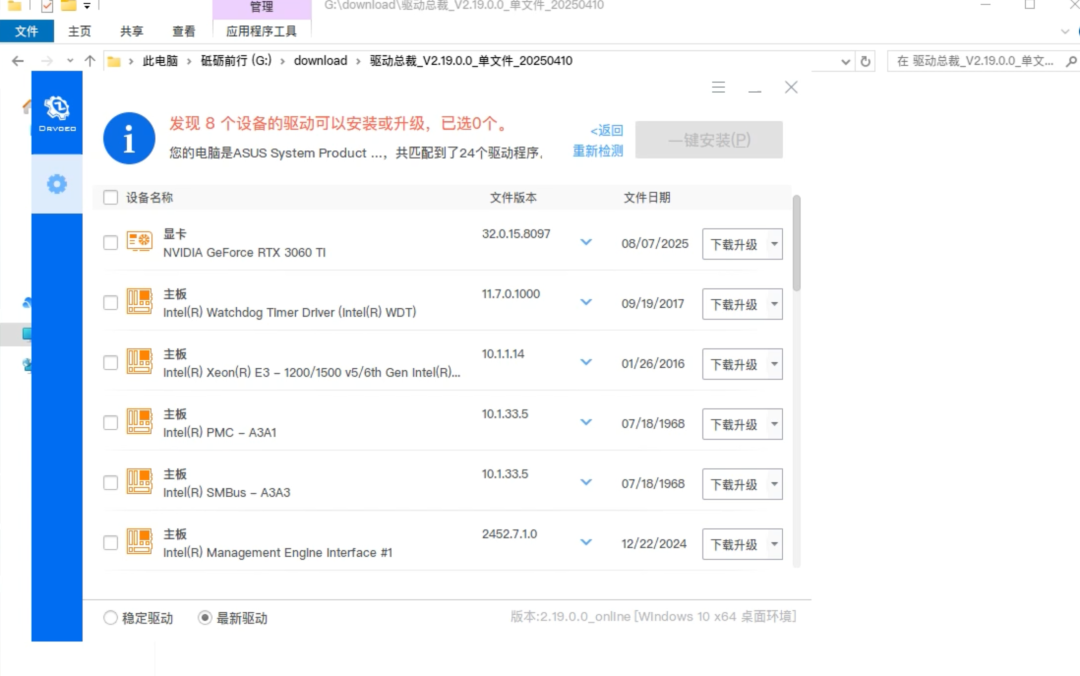Screen dimensions: 1080x676
Task: Check the Intel SMBus - A3A3 row
Action: click(x=110, y=482)
